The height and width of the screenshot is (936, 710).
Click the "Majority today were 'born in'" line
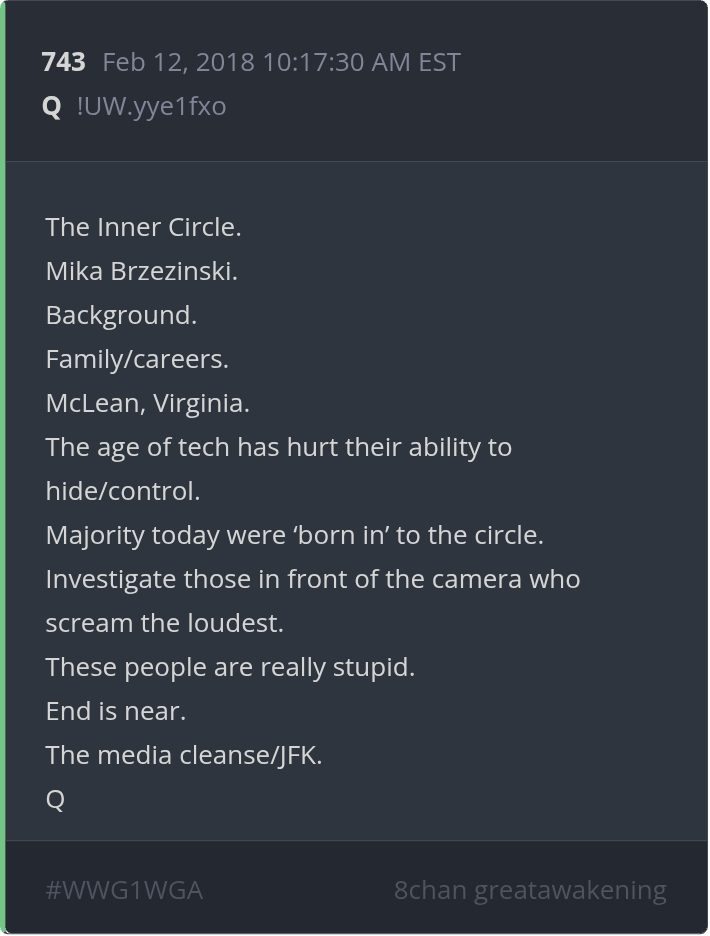[x=294, y=535]
